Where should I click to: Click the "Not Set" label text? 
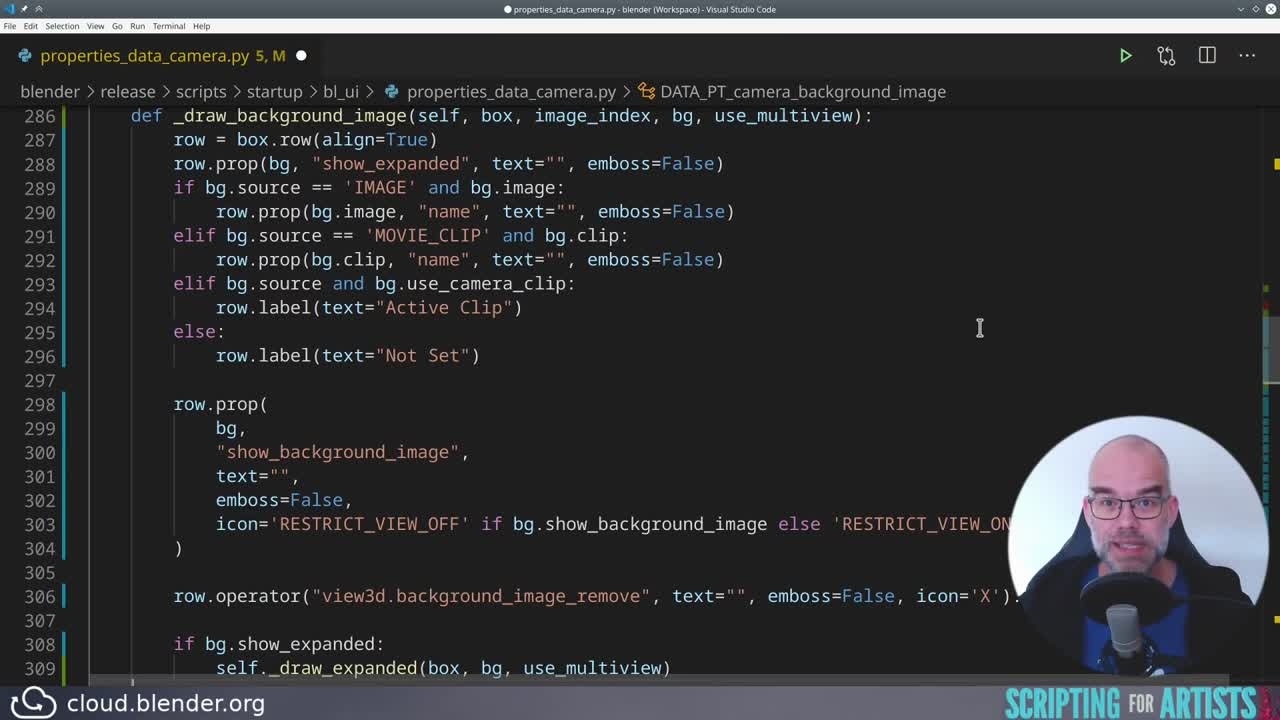click(422, 356)
